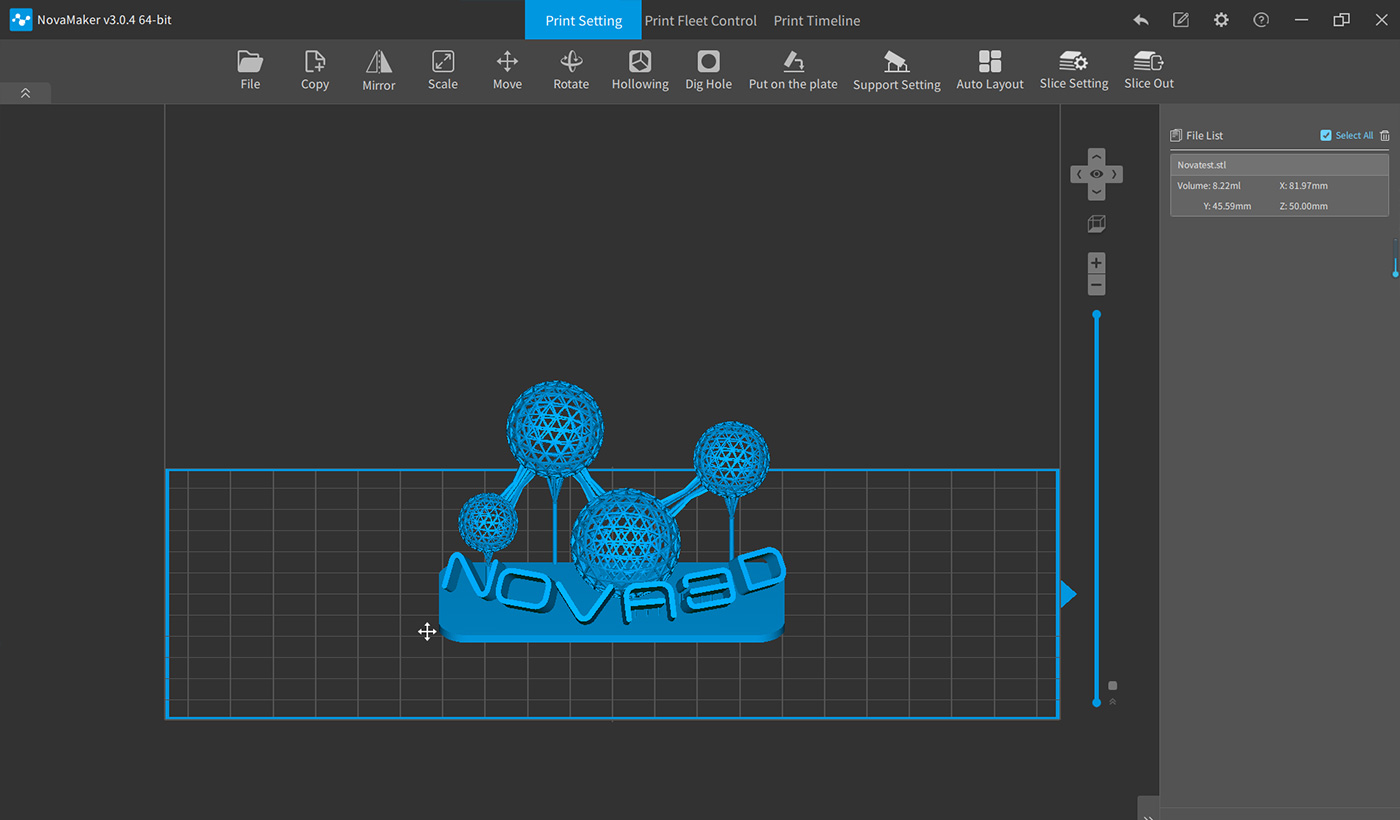The width and height of the screenshot is (1400, 820).
Task: Open the Hollowing tool
Action: click(640, 70)
